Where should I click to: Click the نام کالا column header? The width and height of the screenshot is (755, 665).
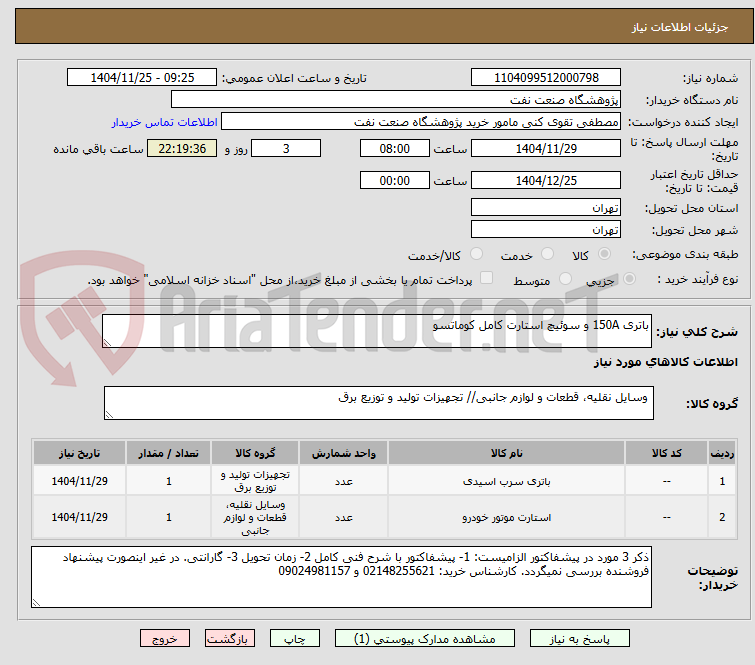pyautogui.click(x=507, y=453)
